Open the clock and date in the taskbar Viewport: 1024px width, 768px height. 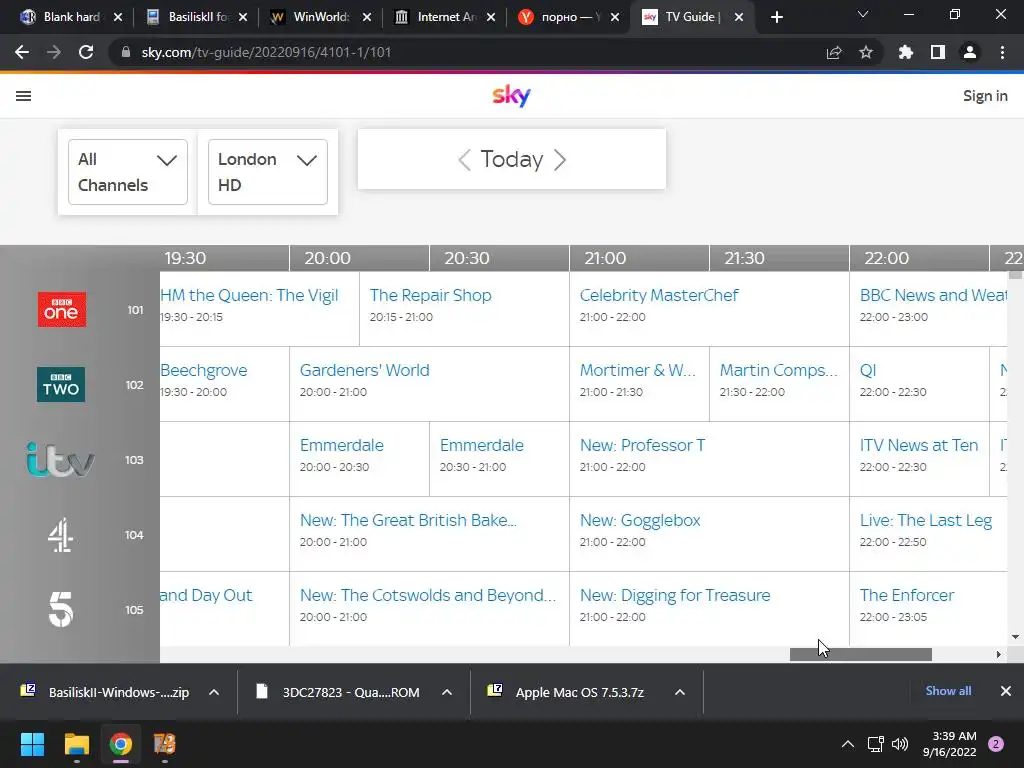click(950, 744)
